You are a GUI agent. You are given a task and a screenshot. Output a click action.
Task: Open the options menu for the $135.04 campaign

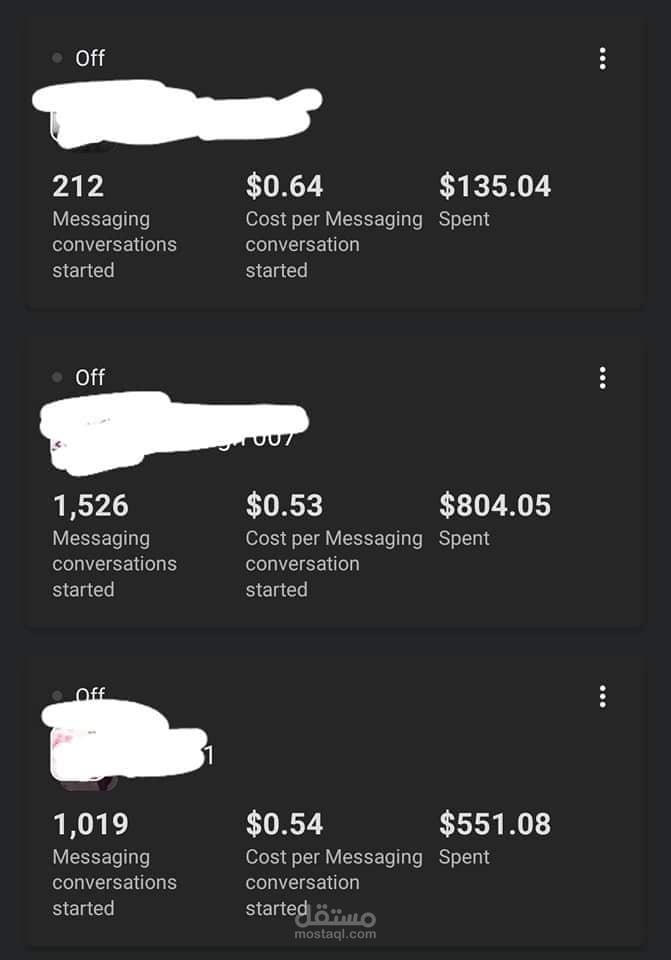(x=602, y=59)
